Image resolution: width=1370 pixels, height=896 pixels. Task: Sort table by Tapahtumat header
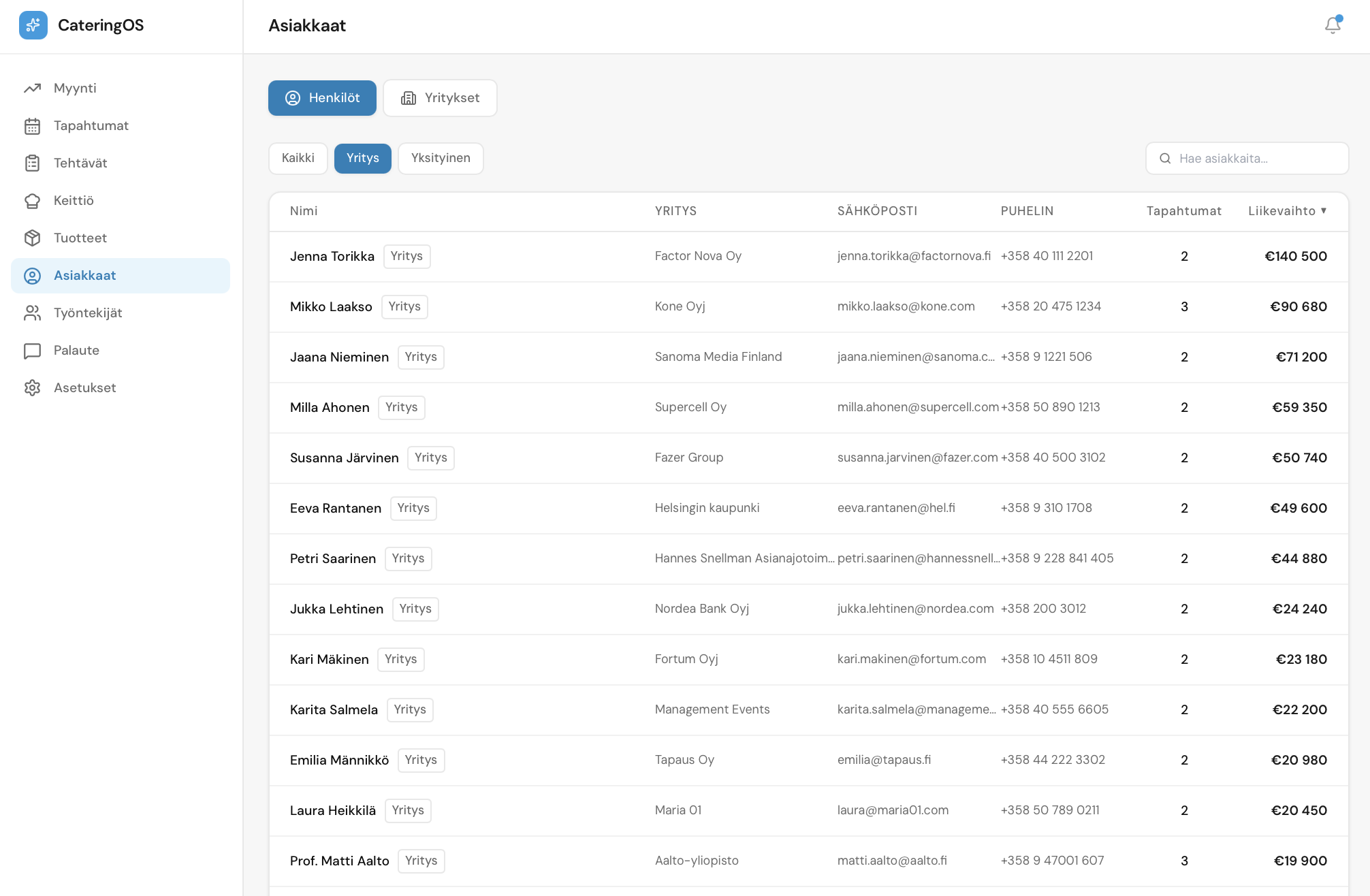click(x=1183, y=211)
